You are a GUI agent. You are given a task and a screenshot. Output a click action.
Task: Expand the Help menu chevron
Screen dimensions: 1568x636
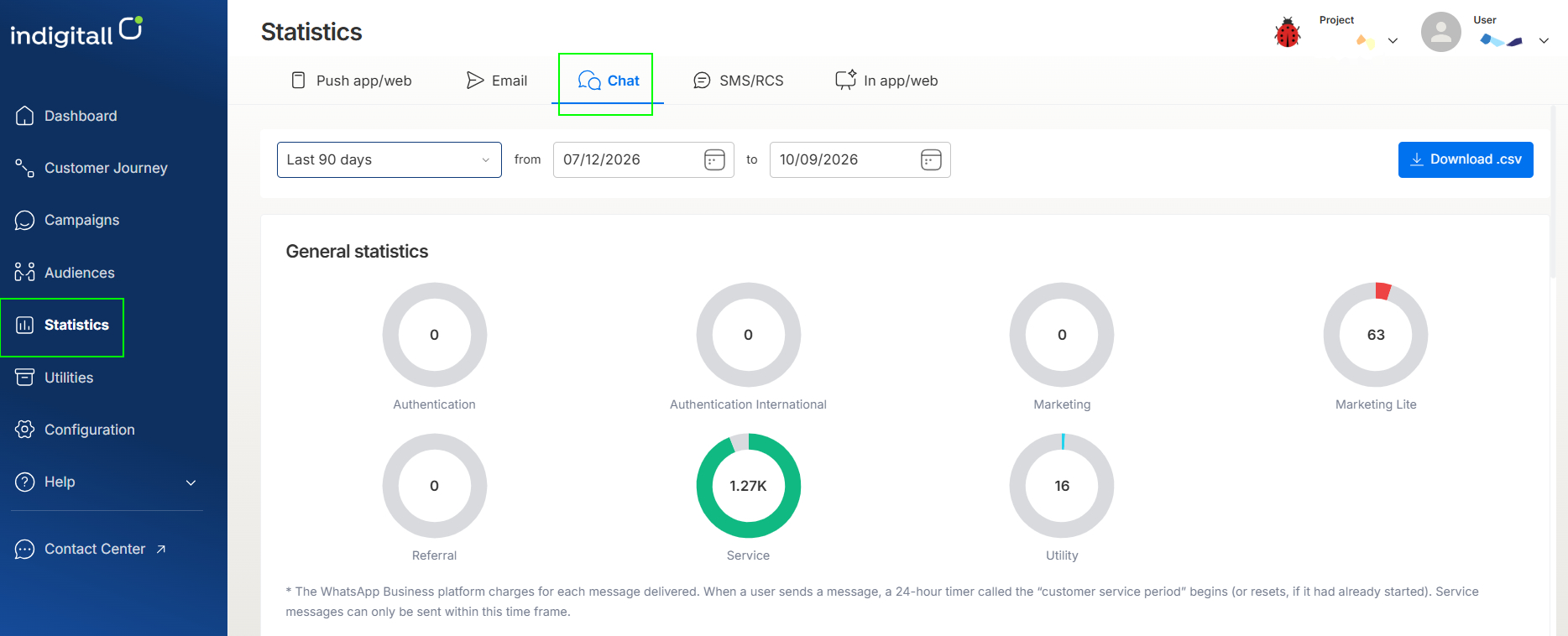tap(191, 482)
